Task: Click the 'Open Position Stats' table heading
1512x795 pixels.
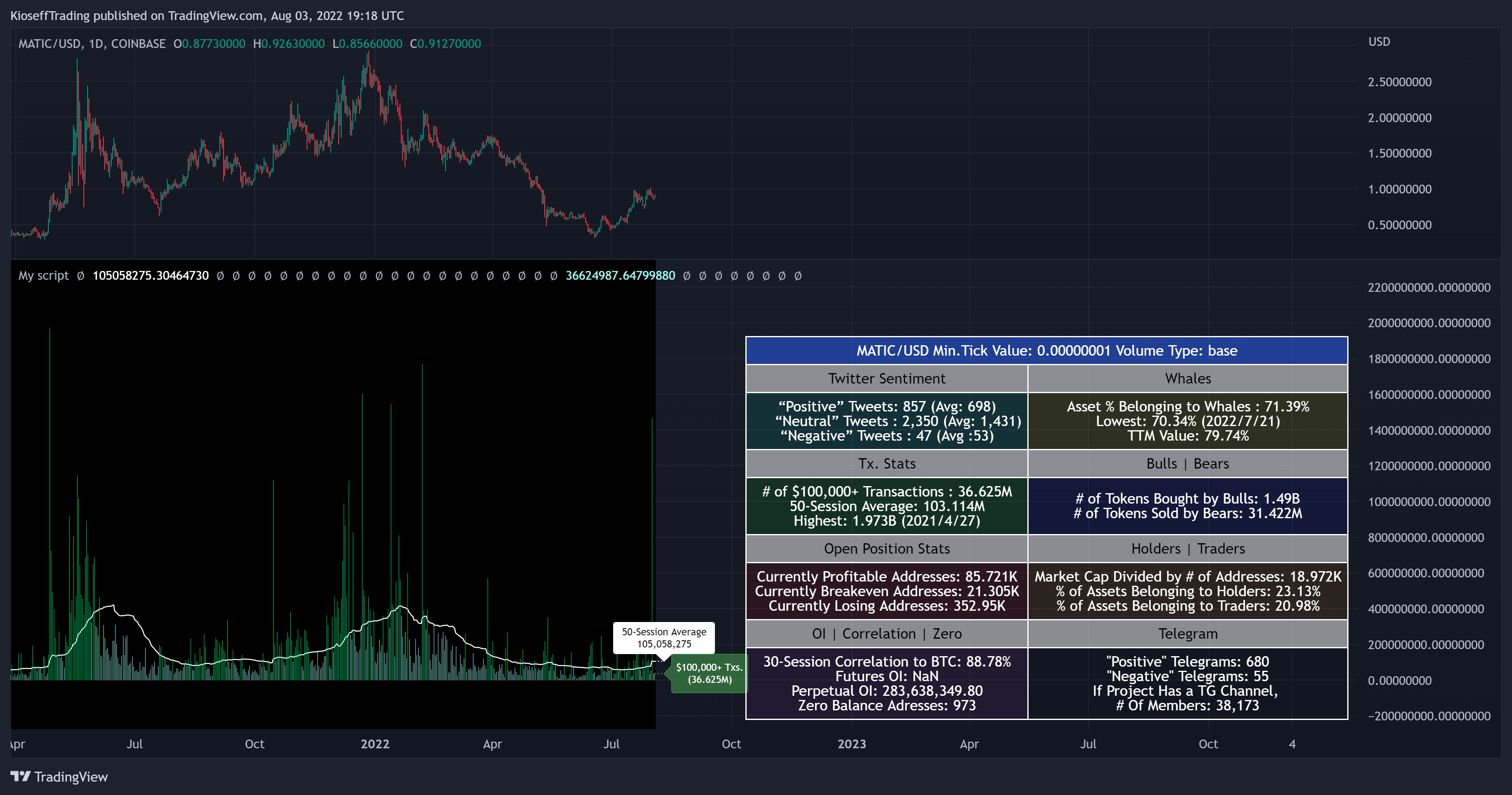Action: [886, 549]
